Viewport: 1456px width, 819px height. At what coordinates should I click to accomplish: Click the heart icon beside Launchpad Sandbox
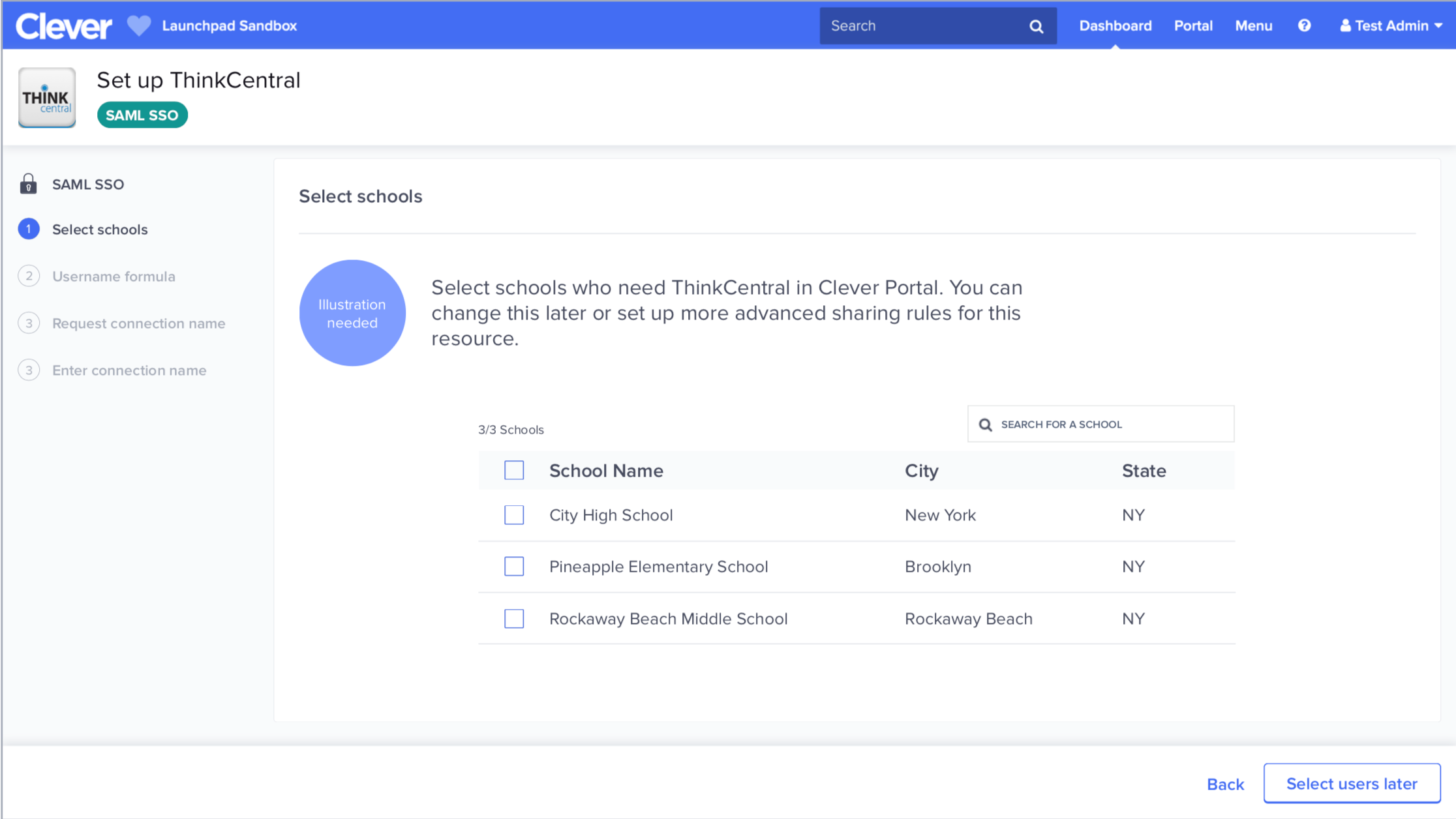(x=138, y=25)
